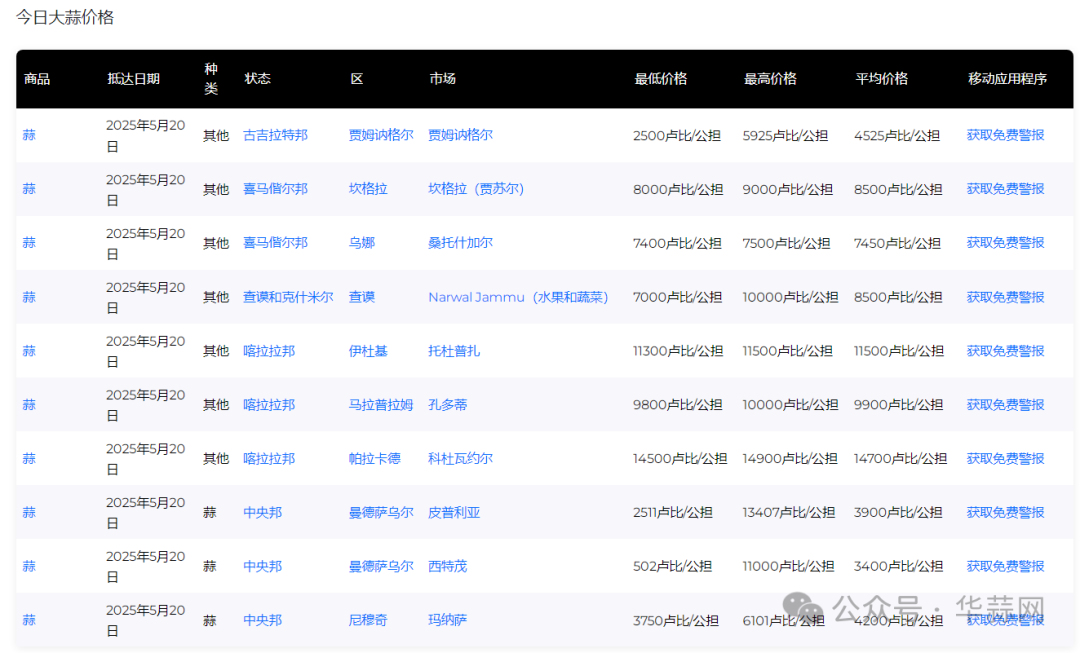Click 获取免费警报 in 西特茂 row
The height and width of the screenshot is (653, 1080).
1005,566
